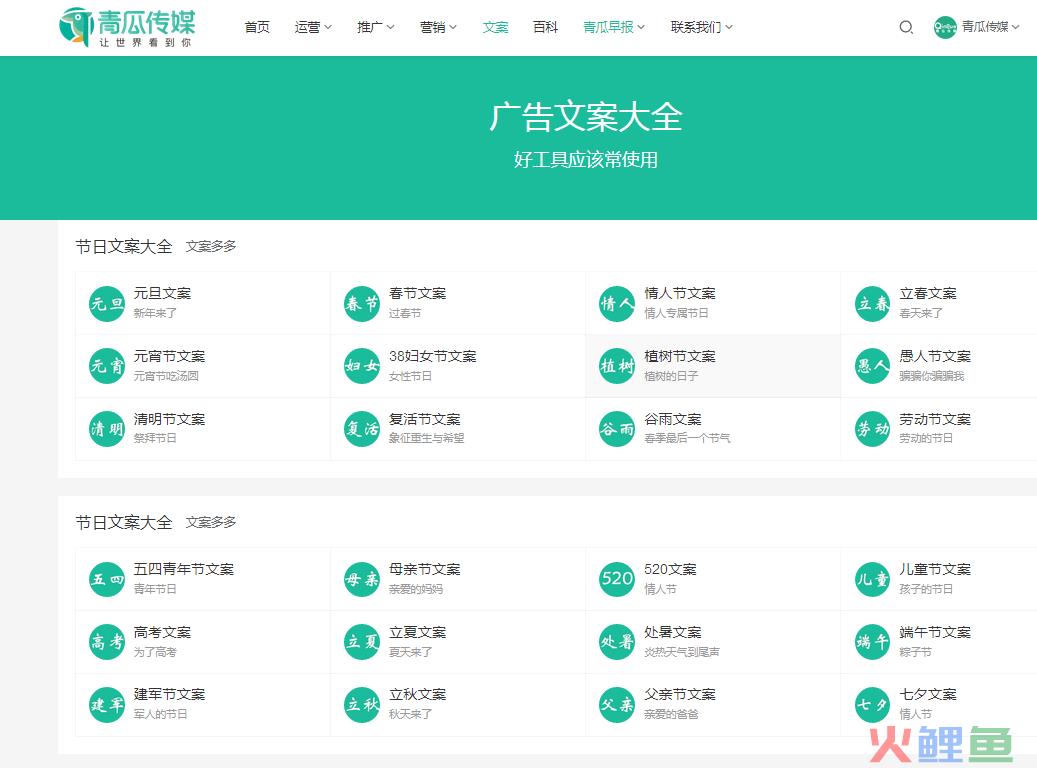Expand the 运营 dropdown menu
This screenshot has height=768, width=1037.
[313, 27]
